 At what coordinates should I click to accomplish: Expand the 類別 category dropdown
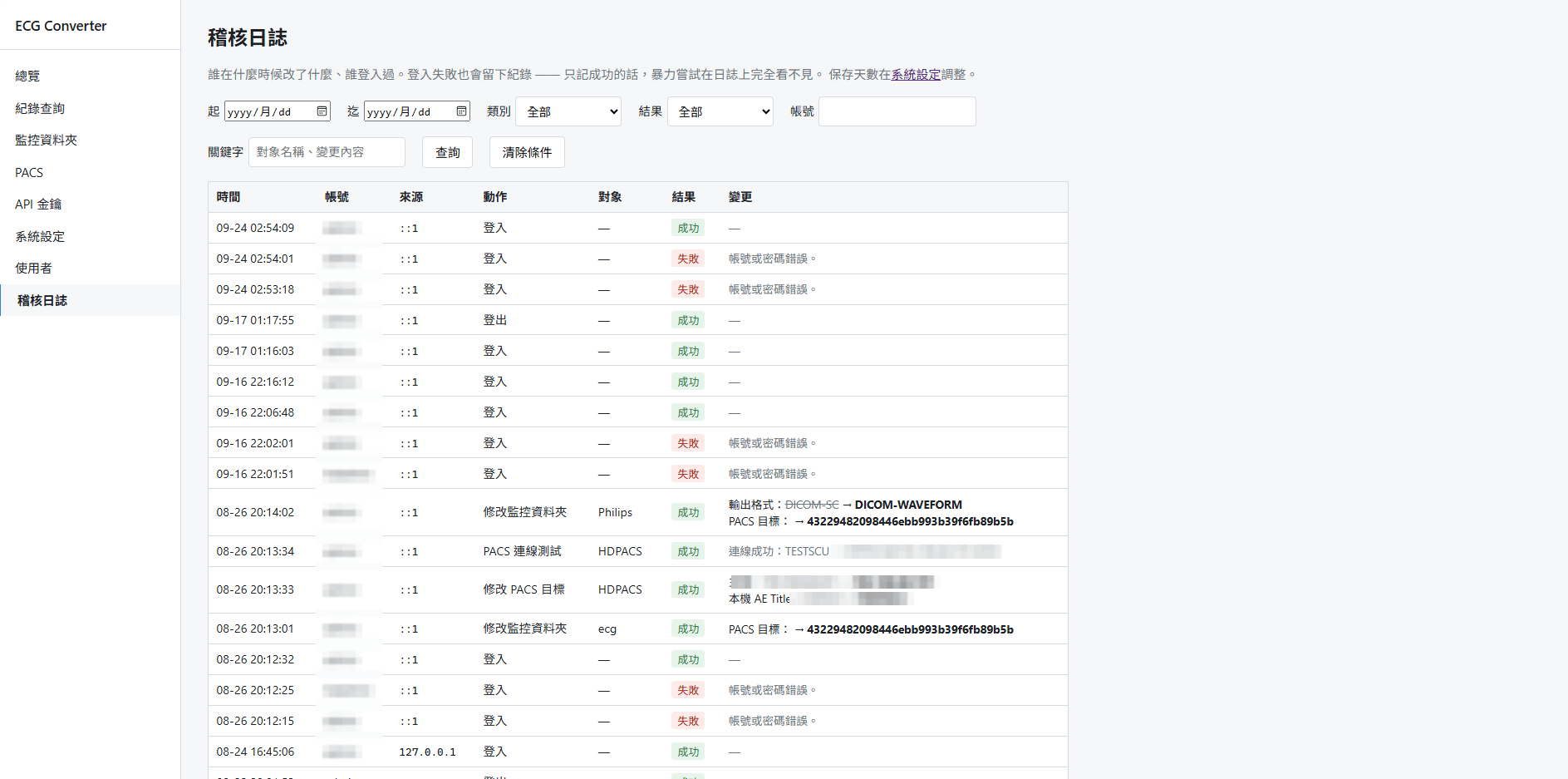(568, 111)
